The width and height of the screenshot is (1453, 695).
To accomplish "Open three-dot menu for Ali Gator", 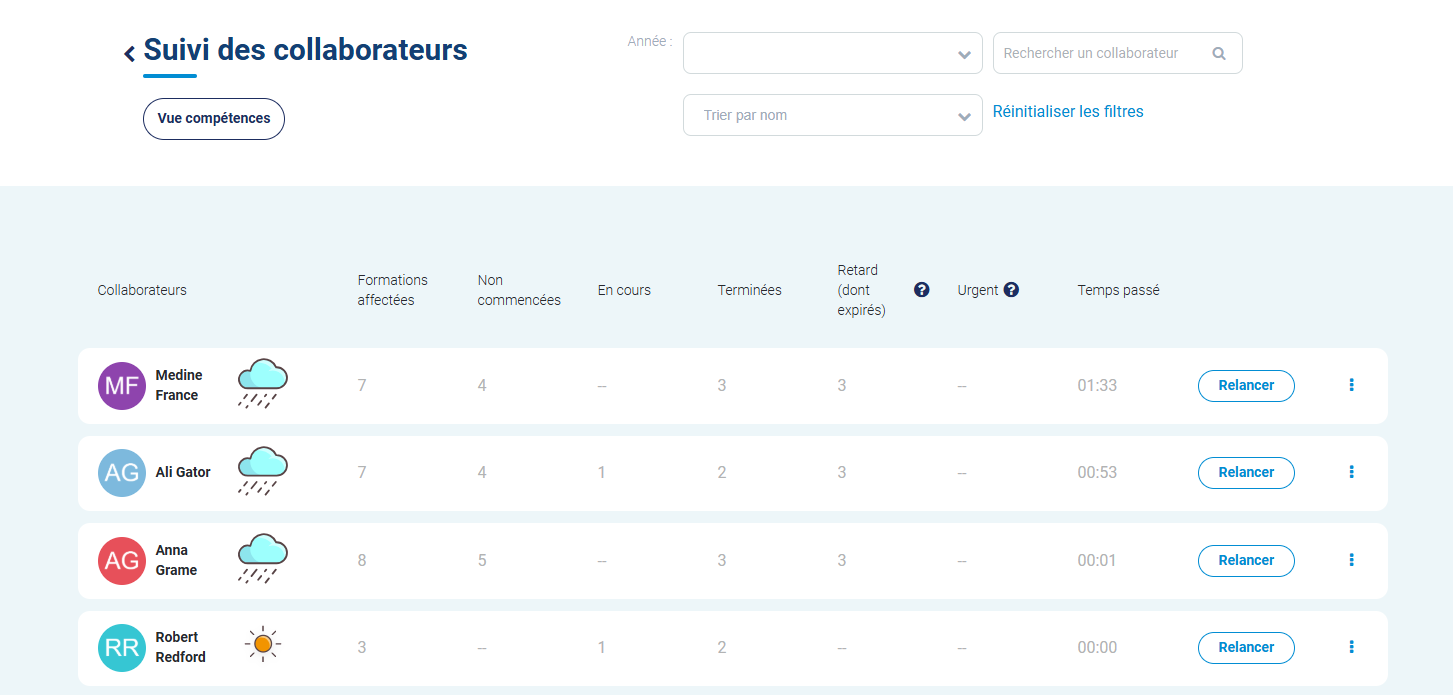I will [1351, 472].
